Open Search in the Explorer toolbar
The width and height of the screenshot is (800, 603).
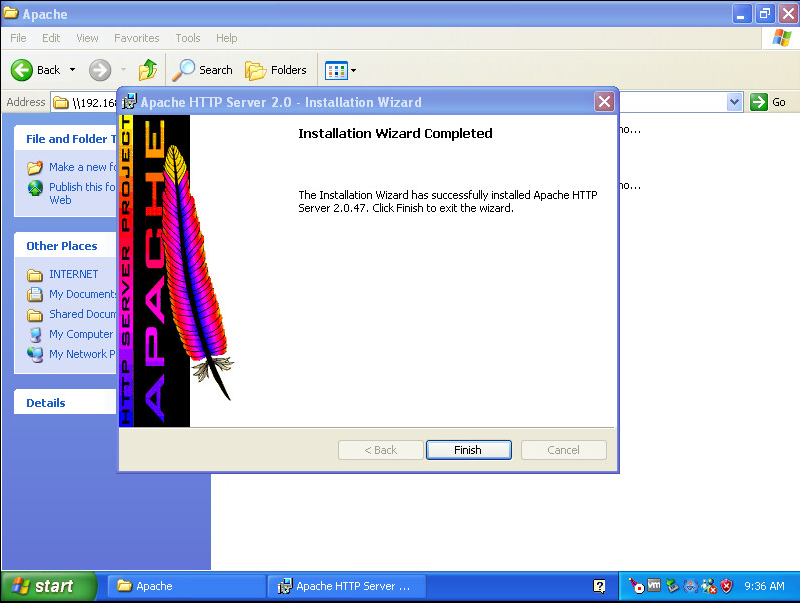(203, 70)
